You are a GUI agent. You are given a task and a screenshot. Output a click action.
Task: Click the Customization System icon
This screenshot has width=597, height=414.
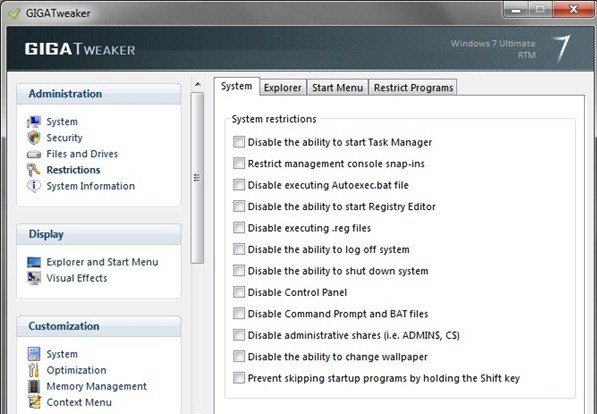click(34, 354)
